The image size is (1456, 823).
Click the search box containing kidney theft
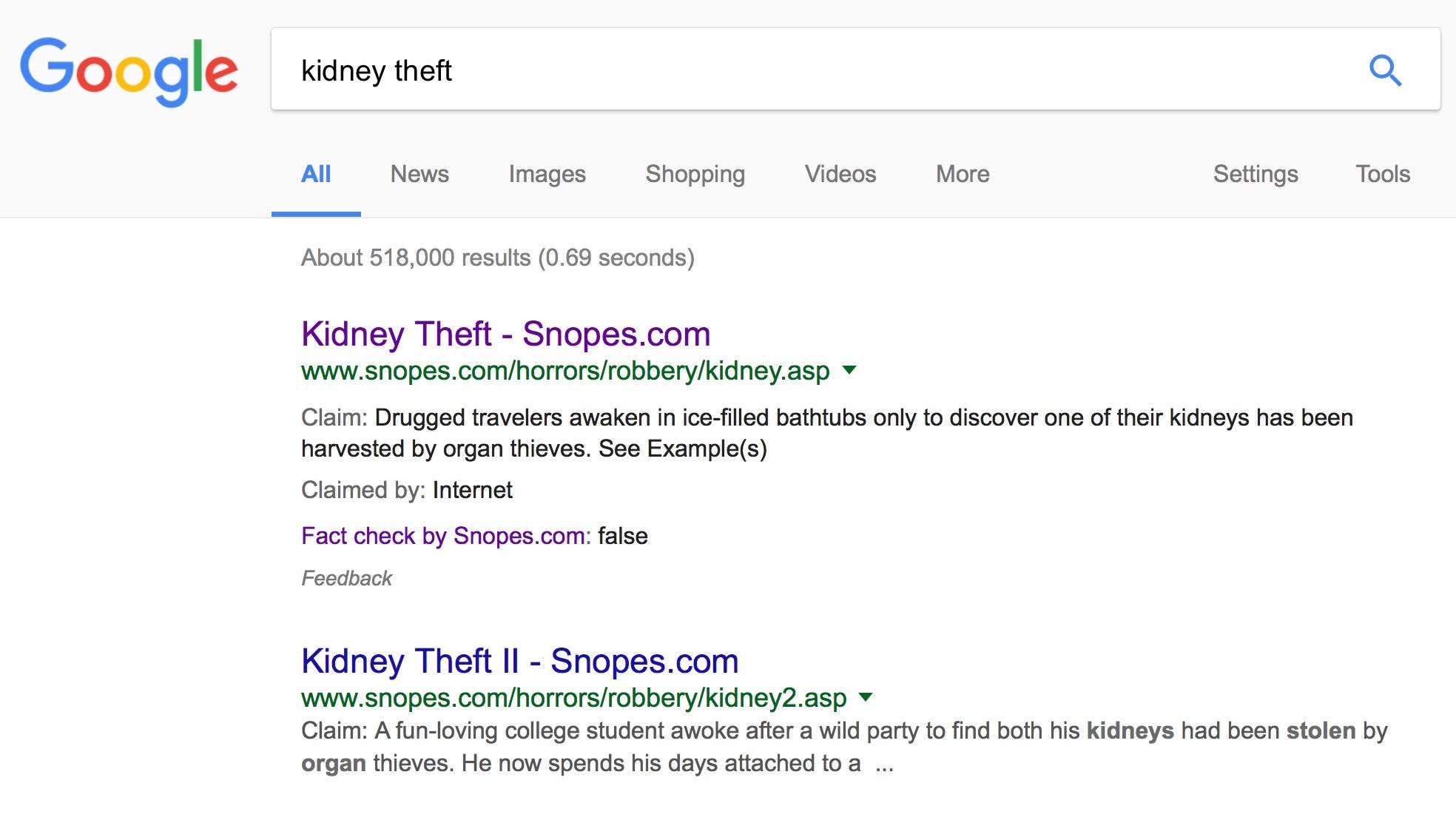814,70
